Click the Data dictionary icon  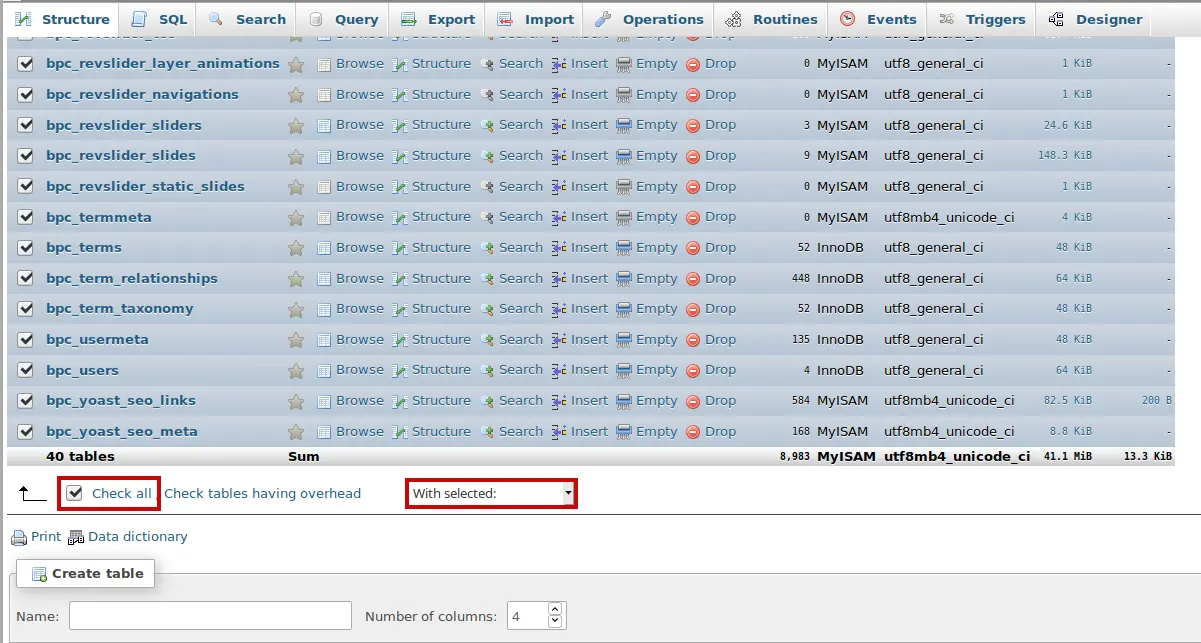pos(76,538)
